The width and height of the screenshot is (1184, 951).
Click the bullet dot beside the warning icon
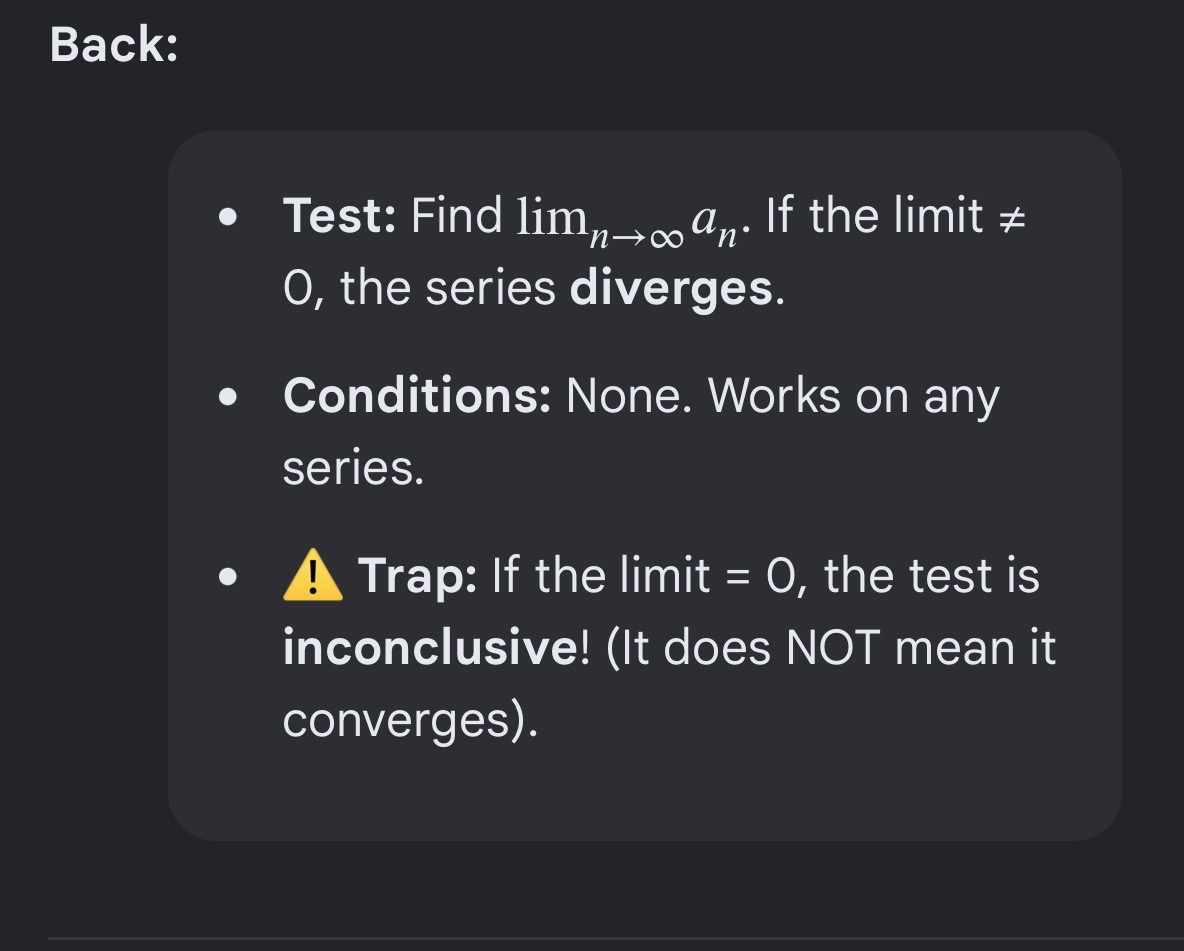(x=227, y=576)
